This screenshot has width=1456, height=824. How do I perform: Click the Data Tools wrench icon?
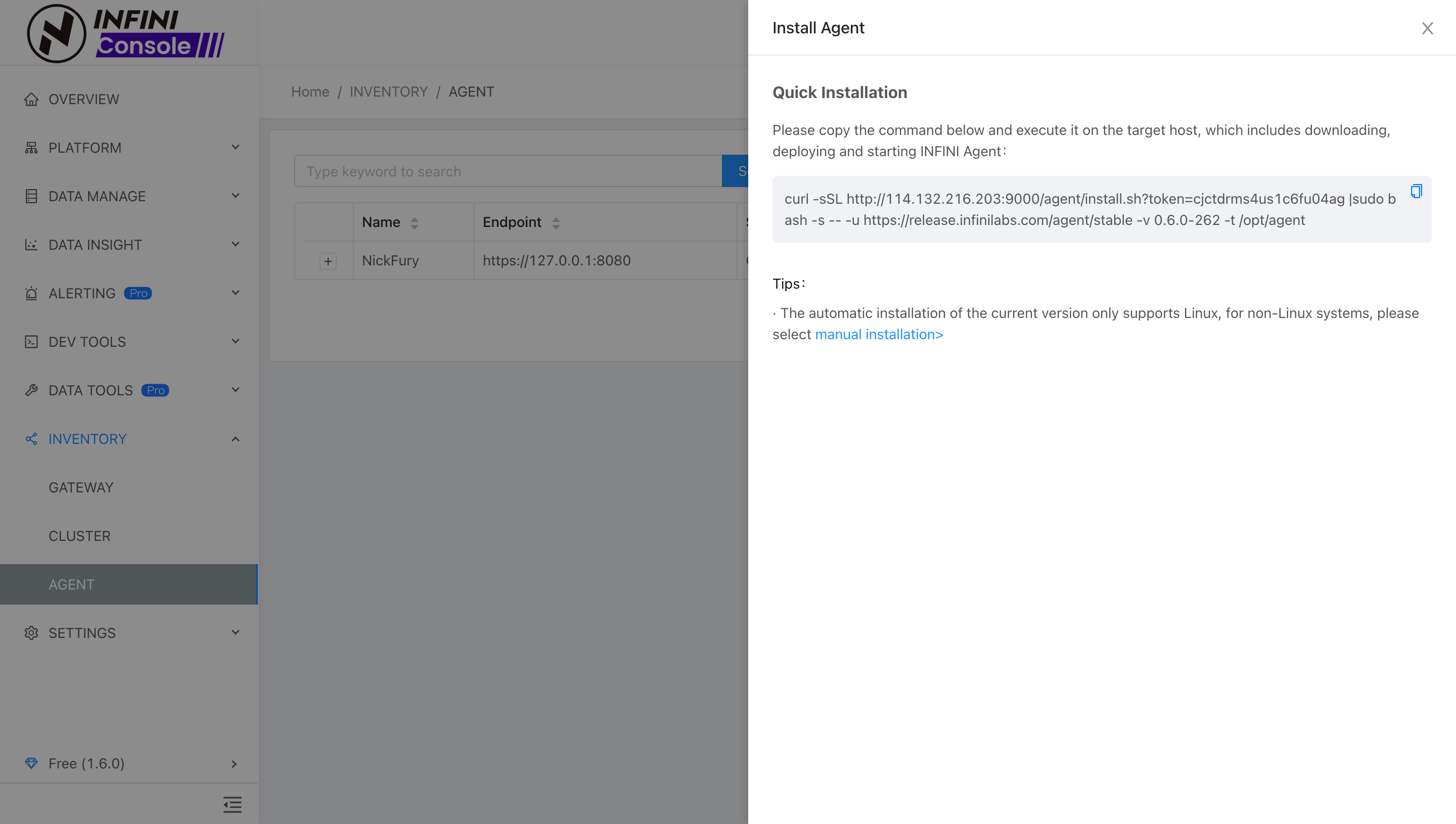tap(31, 390)
